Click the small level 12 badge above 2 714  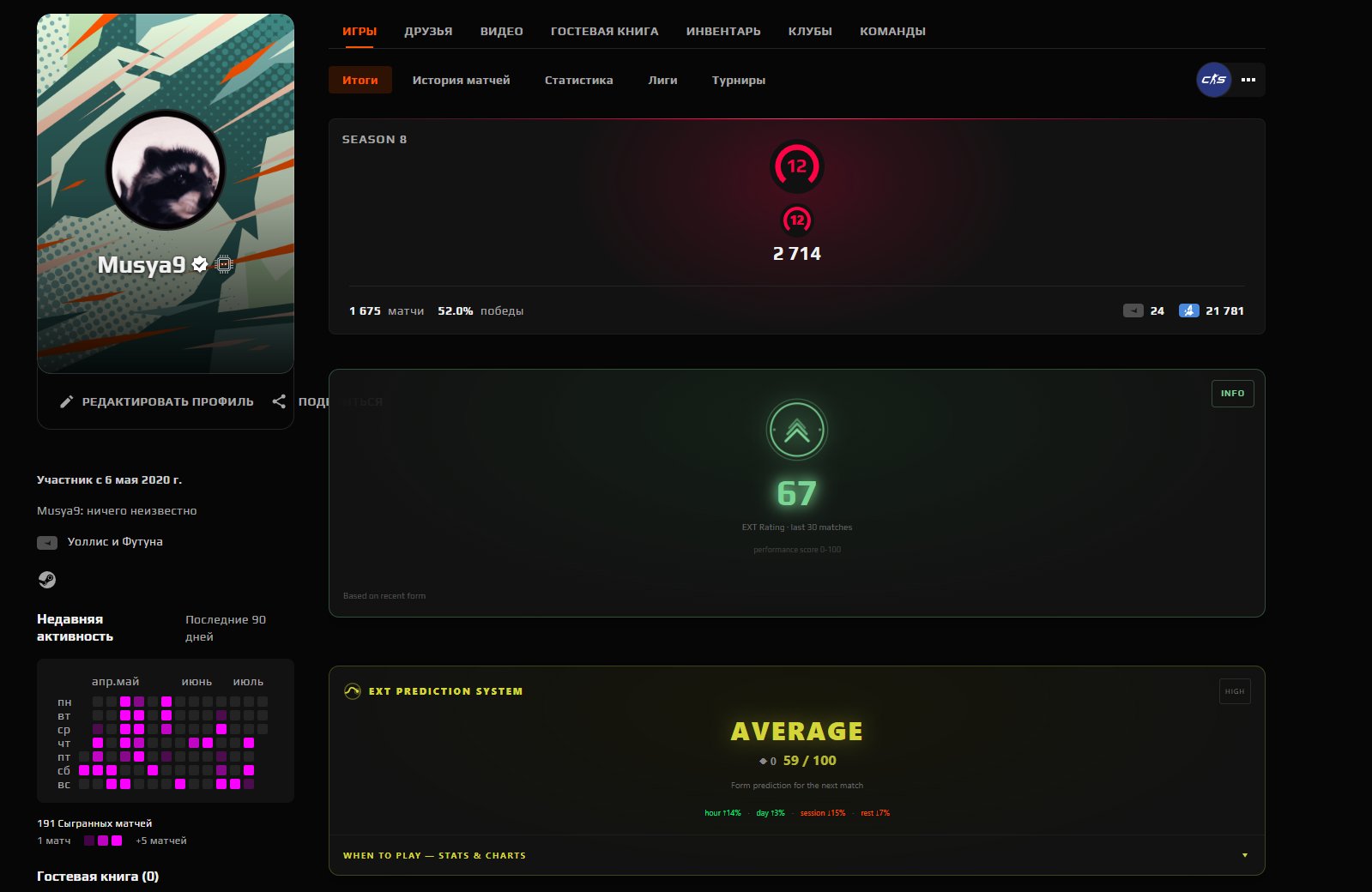click(x=797, y=220)
